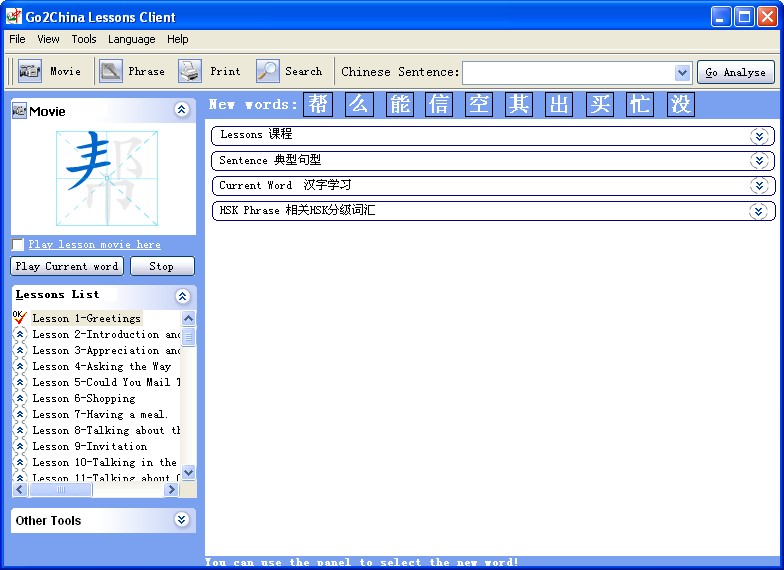Click the chevron icon beside Lesson 5
The height and width of the screenshot is (570, 784).
click(20, 382)
